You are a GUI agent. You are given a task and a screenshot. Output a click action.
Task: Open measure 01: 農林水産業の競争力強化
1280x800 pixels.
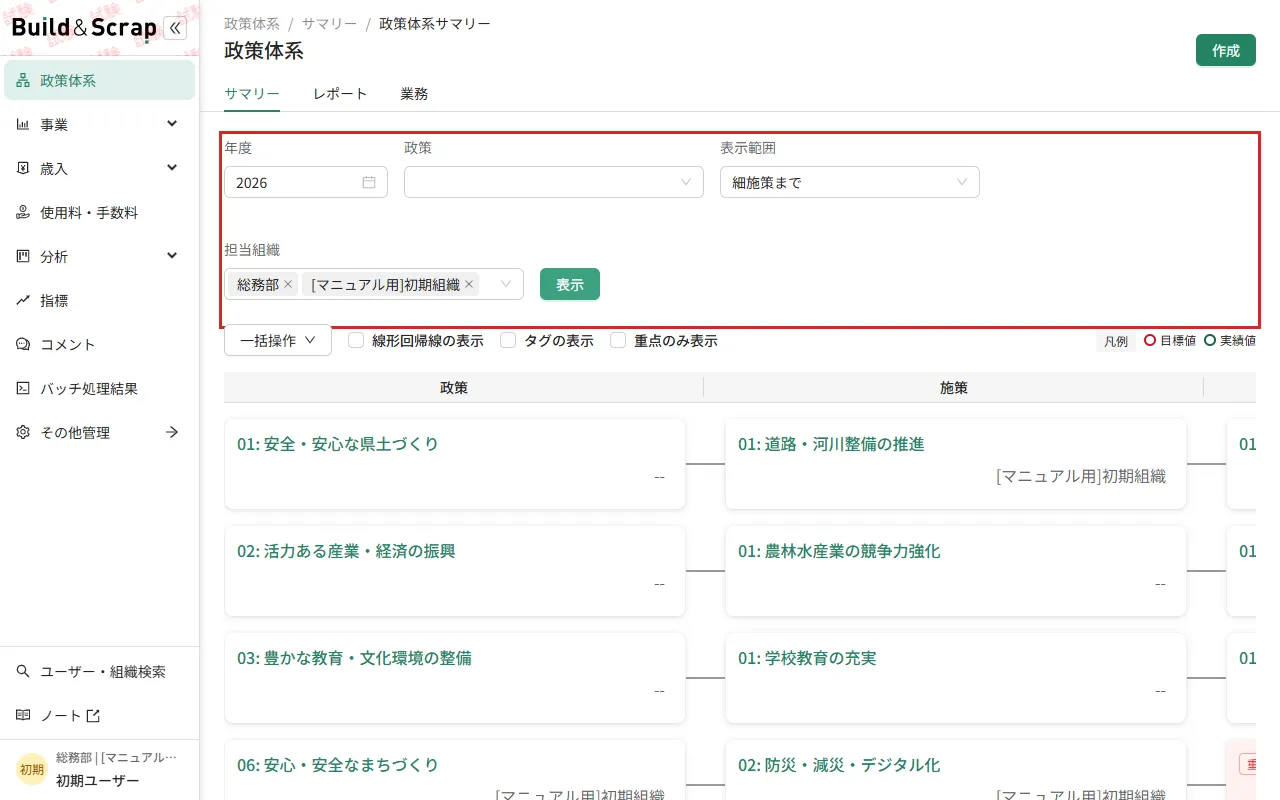(839, 551)
